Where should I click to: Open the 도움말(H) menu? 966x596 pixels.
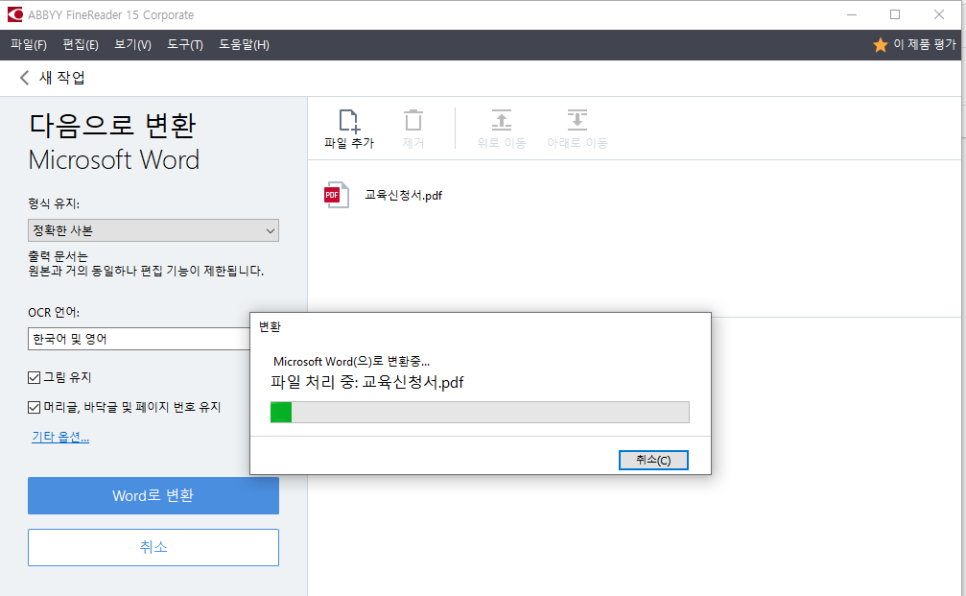coord(244,44)
